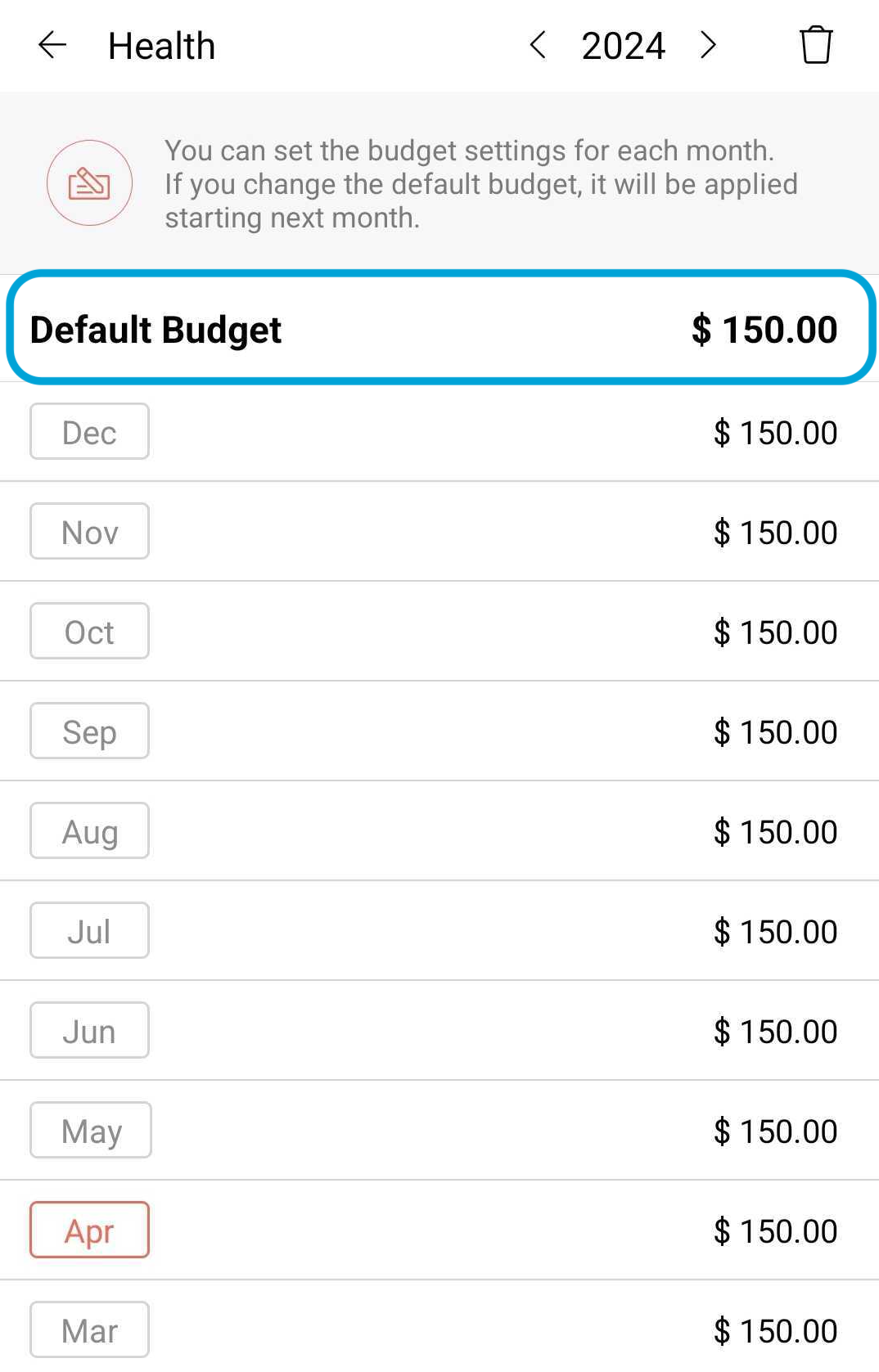879x1372 pixels.
Task: Go to previous year with left chevron
Action: [538, 45]
